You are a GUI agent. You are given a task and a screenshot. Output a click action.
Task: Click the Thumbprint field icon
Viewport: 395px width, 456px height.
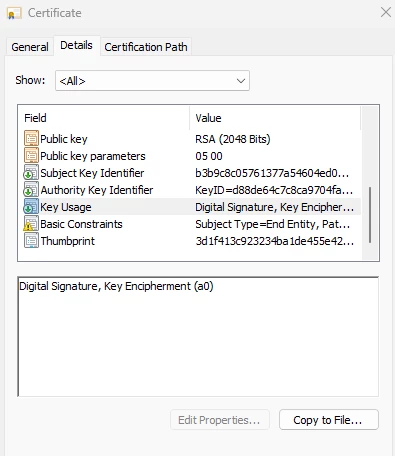point(31,240)
